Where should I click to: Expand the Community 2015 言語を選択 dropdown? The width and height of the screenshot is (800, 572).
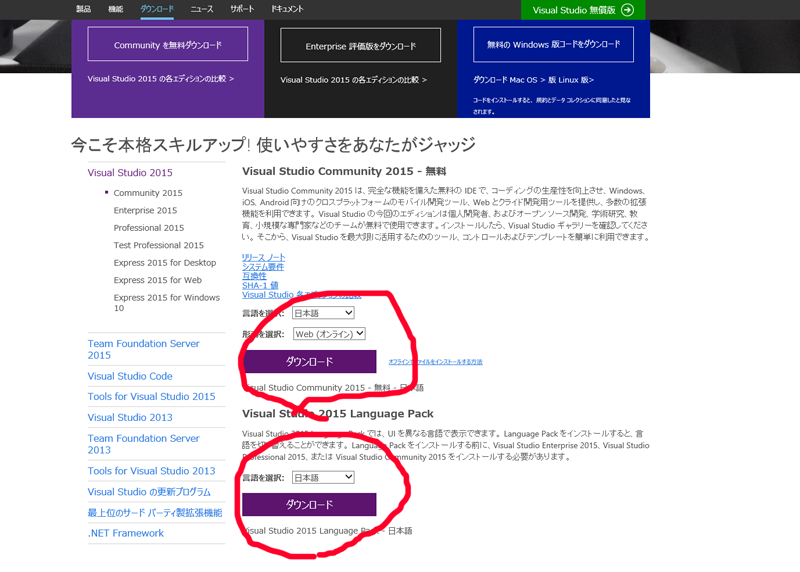316,313
